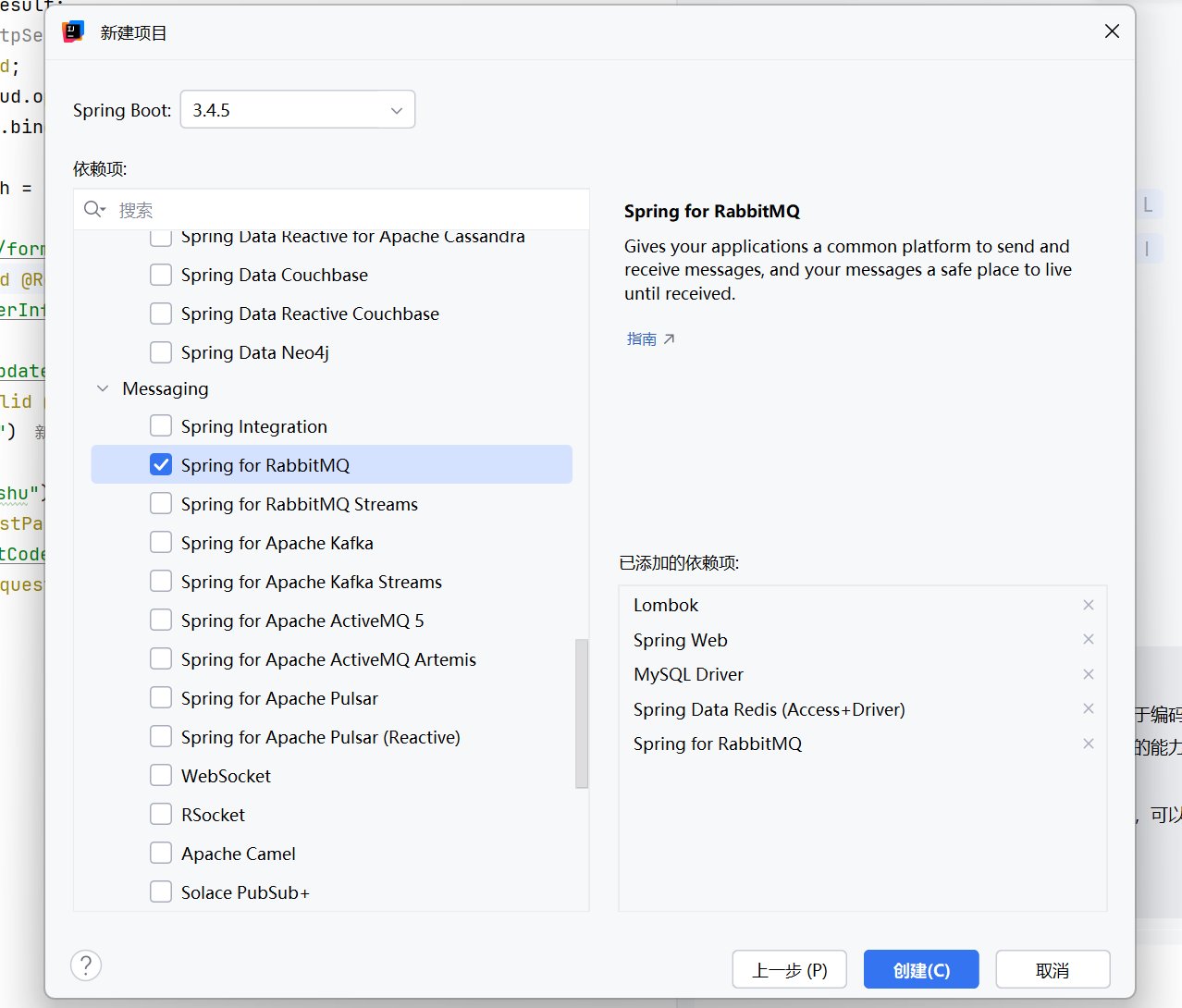Screen dimensions: 1182x1008
Task: Click the IntelliJ IDEA logo icon in title bar
Action: click(73, 32)
